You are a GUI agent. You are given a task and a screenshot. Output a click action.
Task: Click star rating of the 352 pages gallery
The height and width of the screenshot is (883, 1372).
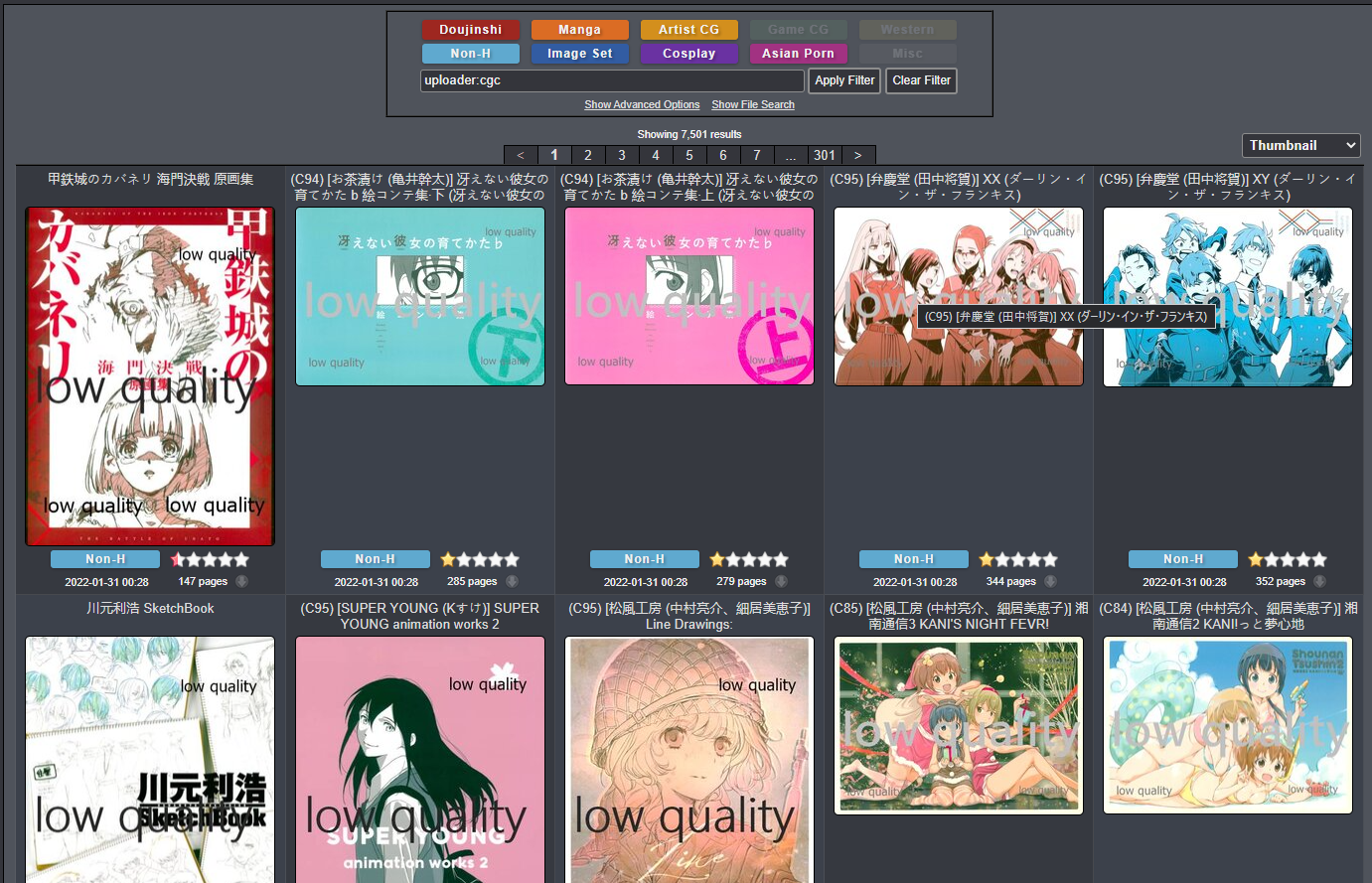(x=1287, y=559)
